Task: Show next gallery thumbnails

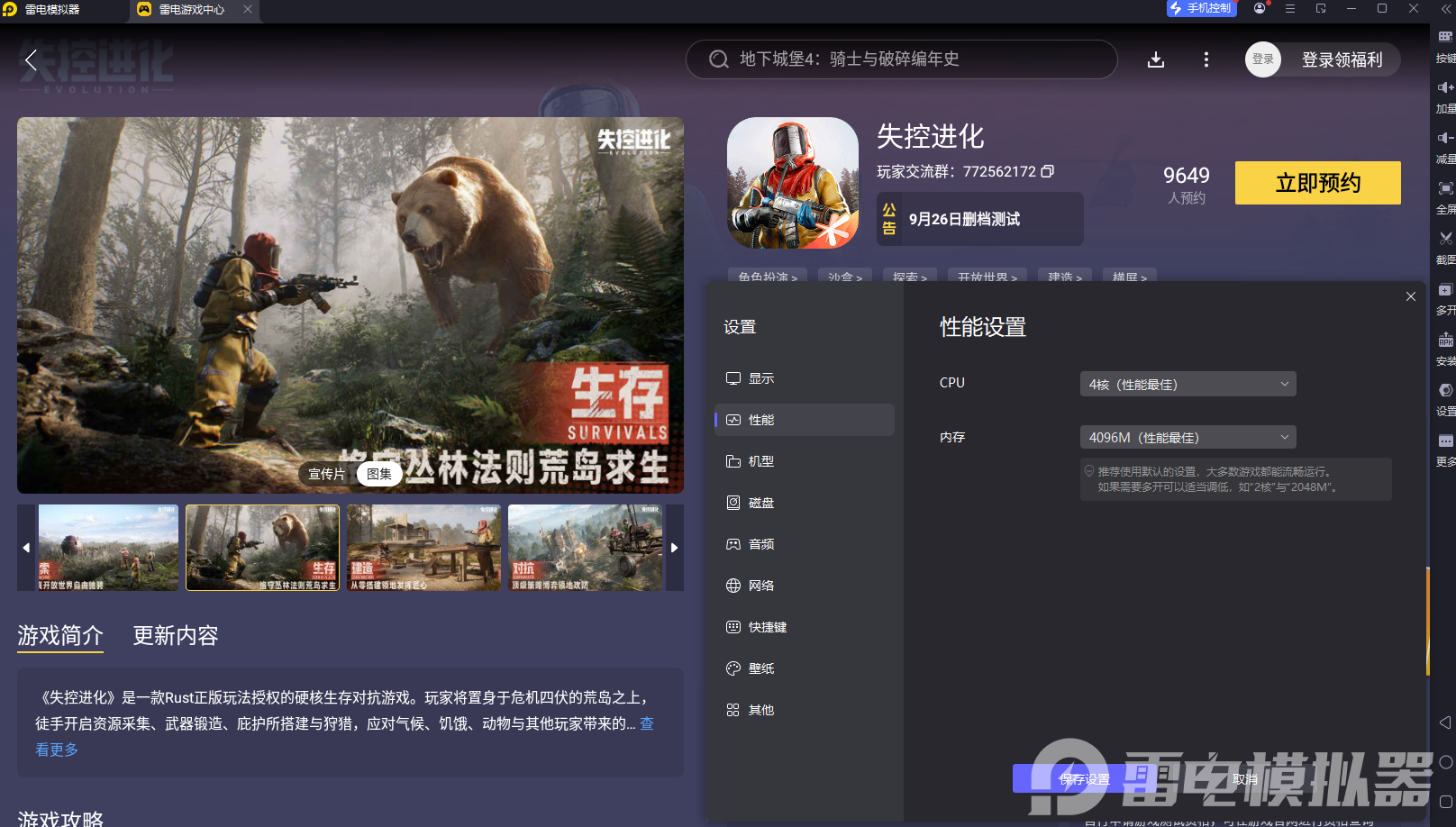Action: 675,548
